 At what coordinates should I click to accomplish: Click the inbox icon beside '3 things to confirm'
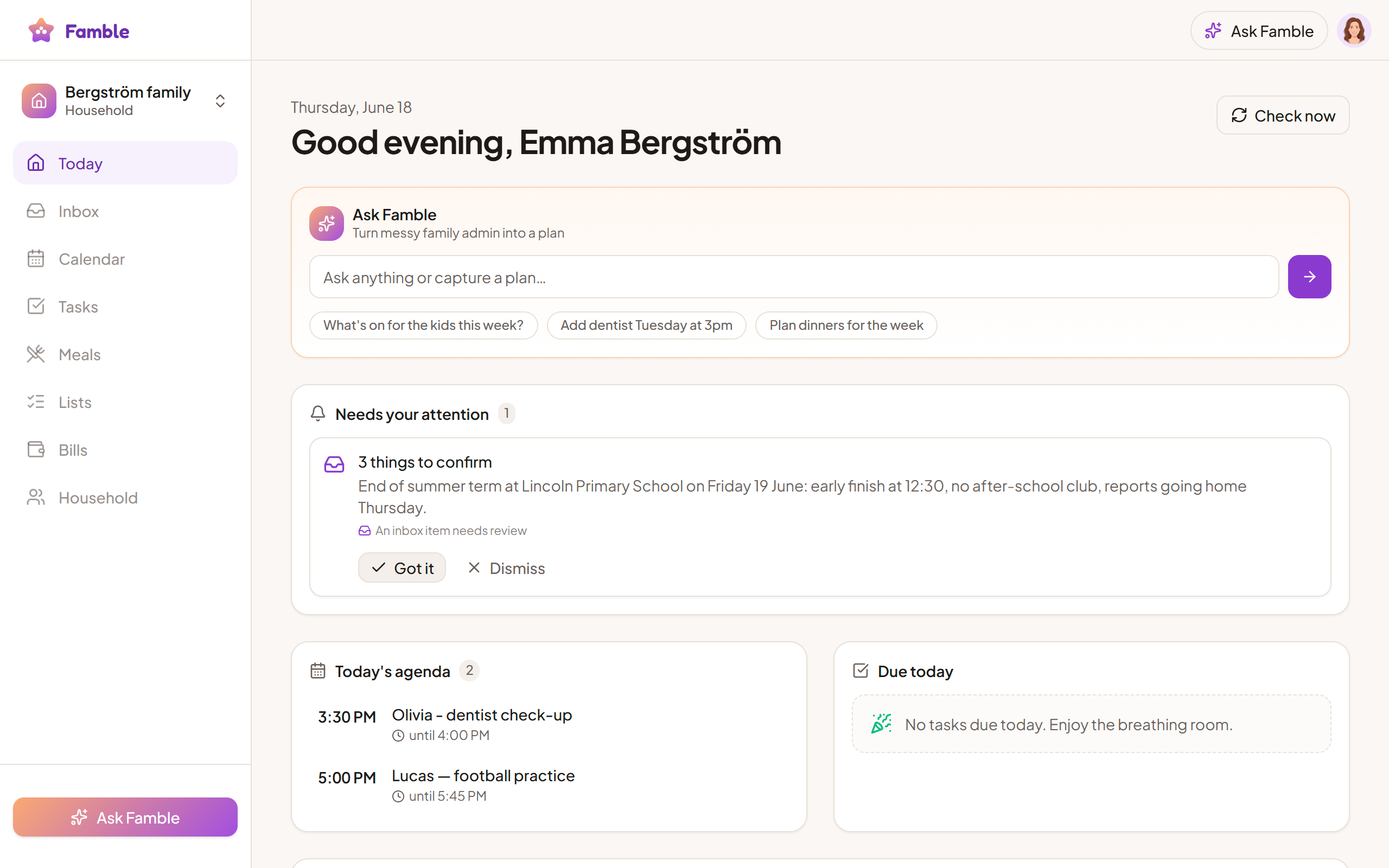(334, 464)
